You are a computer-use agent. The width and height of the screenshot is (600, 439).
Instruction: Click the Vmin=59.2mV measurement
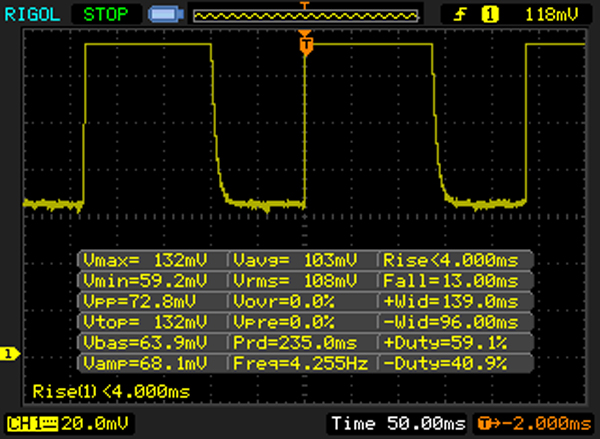145,281
